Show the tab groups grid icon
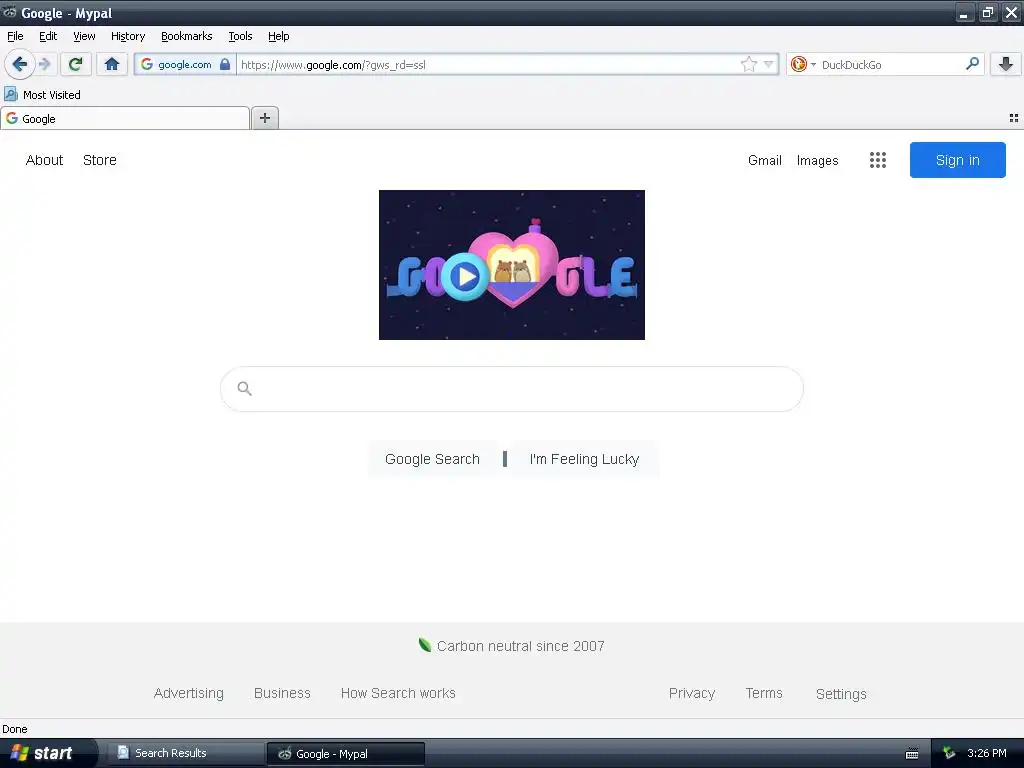The width and height of the screenshot is (1024, 768). (x=1014, y=118)
